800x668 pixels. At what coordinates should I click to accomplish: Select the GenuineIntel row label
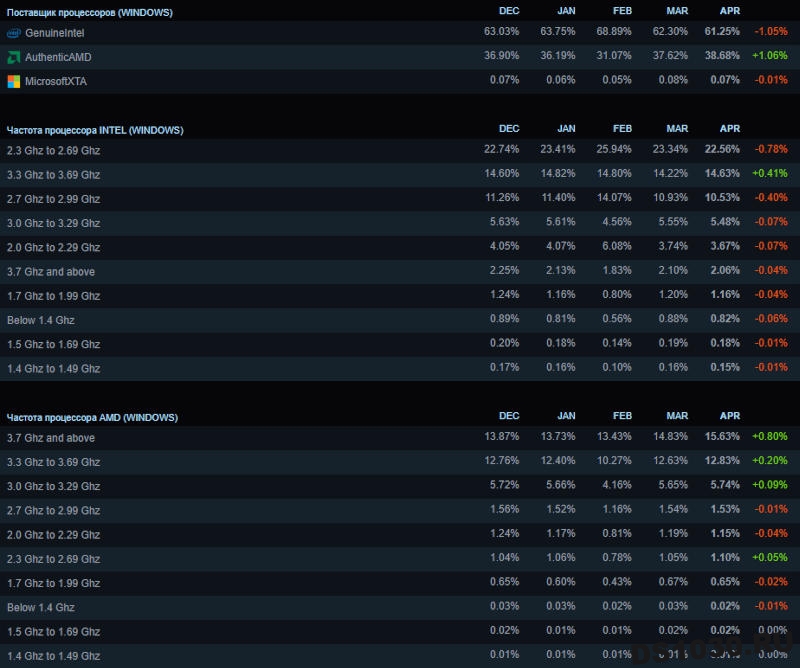[x=55, y=33]
